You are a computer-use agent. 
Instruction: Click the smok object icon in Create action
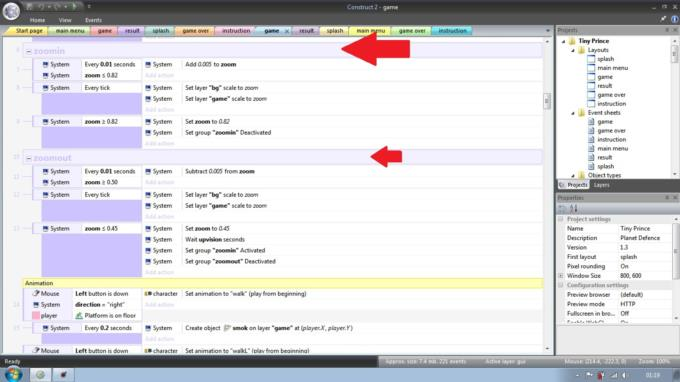pyautogui.click(x=227, y=328)
